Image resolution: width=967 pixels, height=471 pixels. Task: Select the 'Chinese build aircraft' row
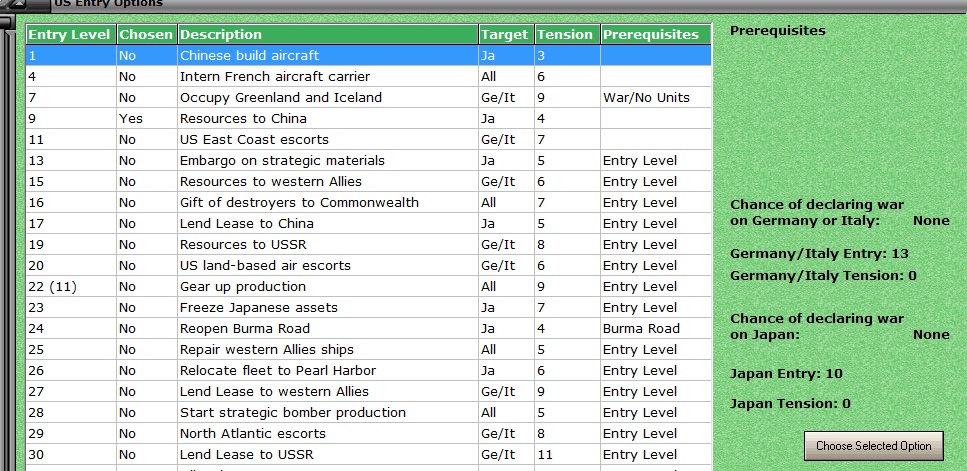click(369, 55)
